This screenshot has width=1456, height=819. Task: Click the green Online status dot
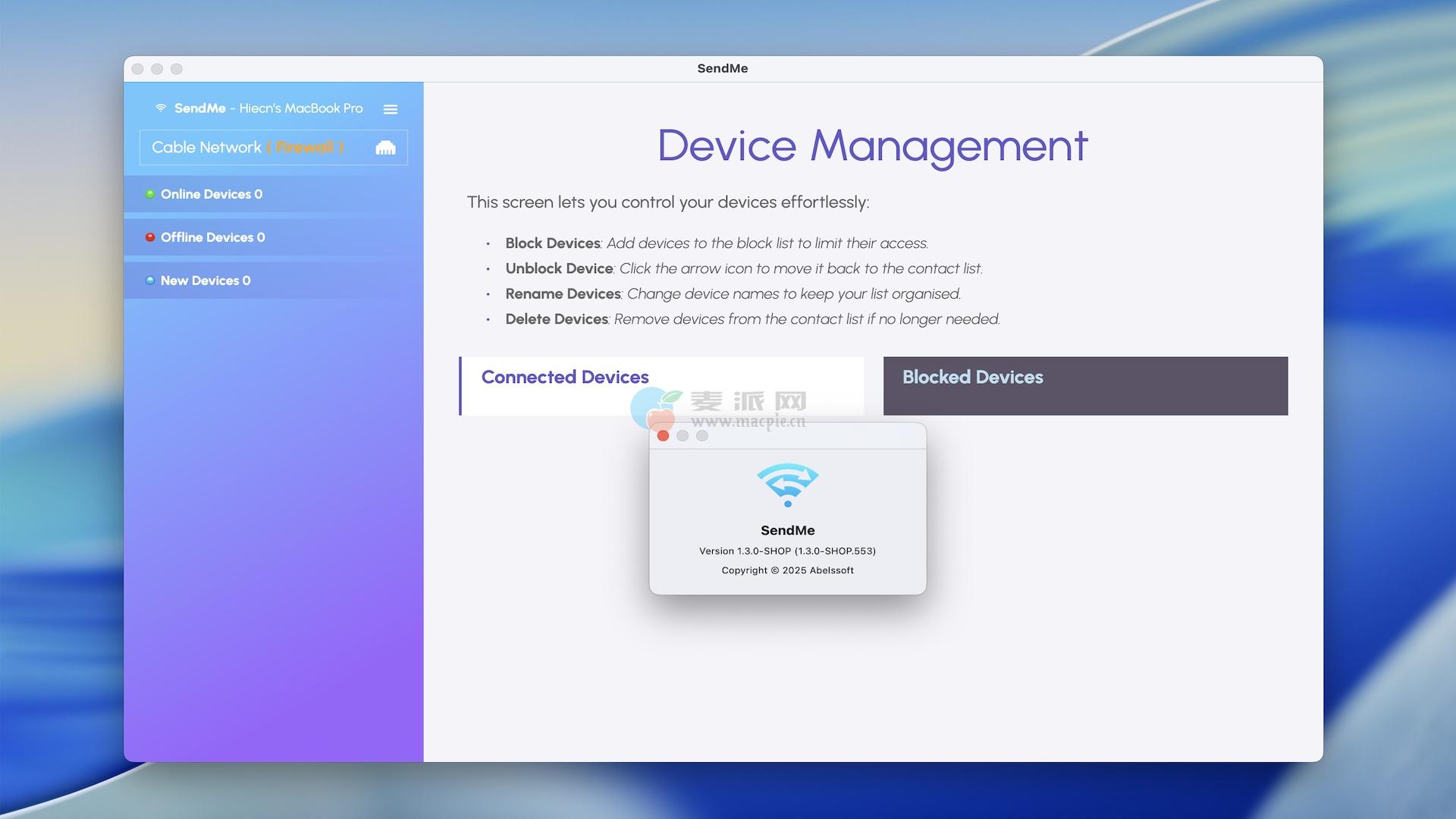tap(150, 194)
